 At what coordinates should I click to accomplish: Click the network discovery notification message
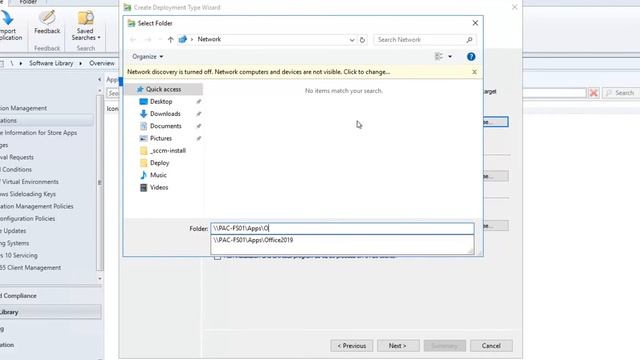click(x=258, y=72)
